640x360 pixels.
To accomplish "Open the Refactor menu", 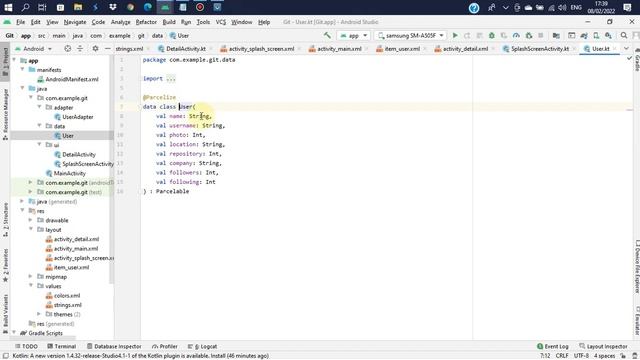I will click(x=146, y=22).
